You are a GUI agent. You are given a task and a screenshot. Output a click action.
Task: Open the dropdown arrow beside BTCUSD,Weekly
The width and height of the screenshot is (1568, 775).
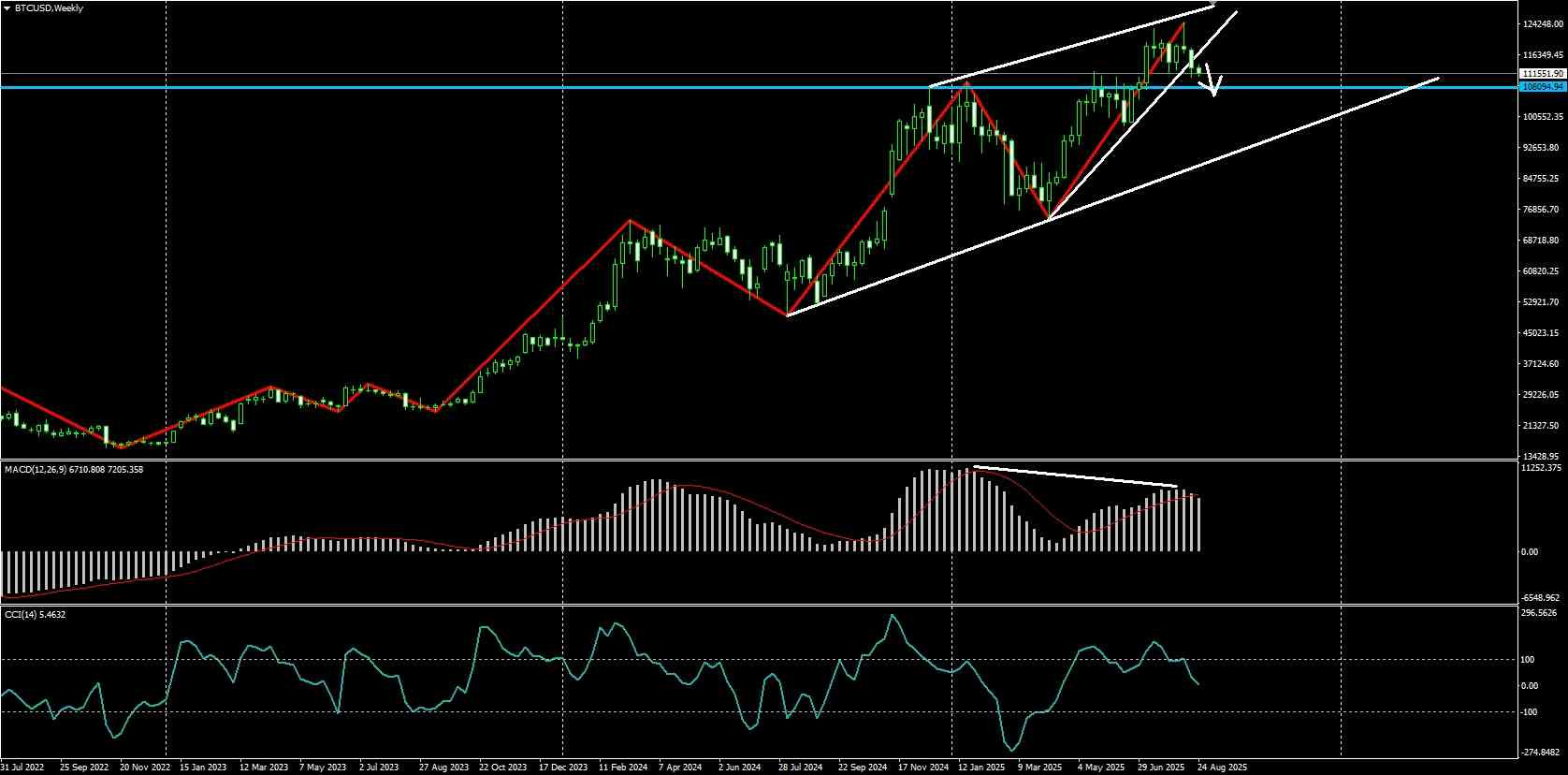(x=7, y=8)
